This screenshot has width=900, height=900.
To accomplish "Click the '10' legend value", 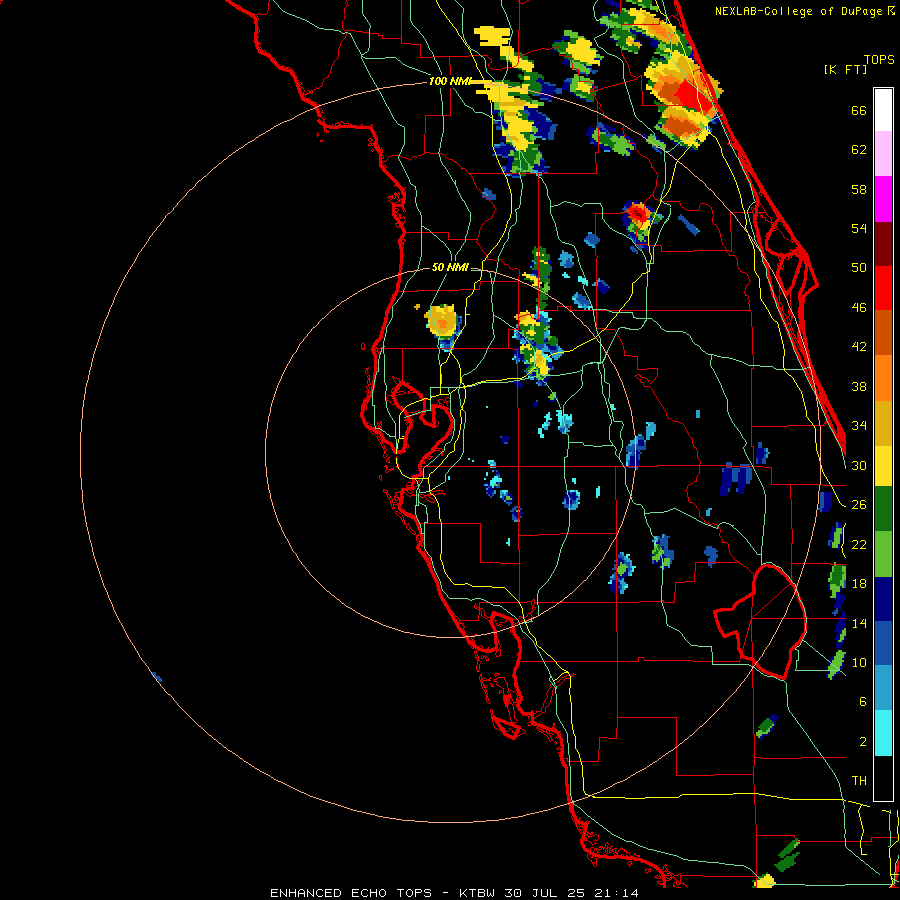I will tap(859, 662).
